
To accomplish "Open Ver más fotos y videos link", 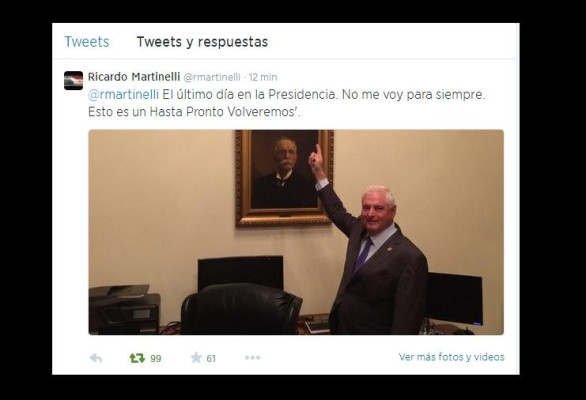I will 451,357.
